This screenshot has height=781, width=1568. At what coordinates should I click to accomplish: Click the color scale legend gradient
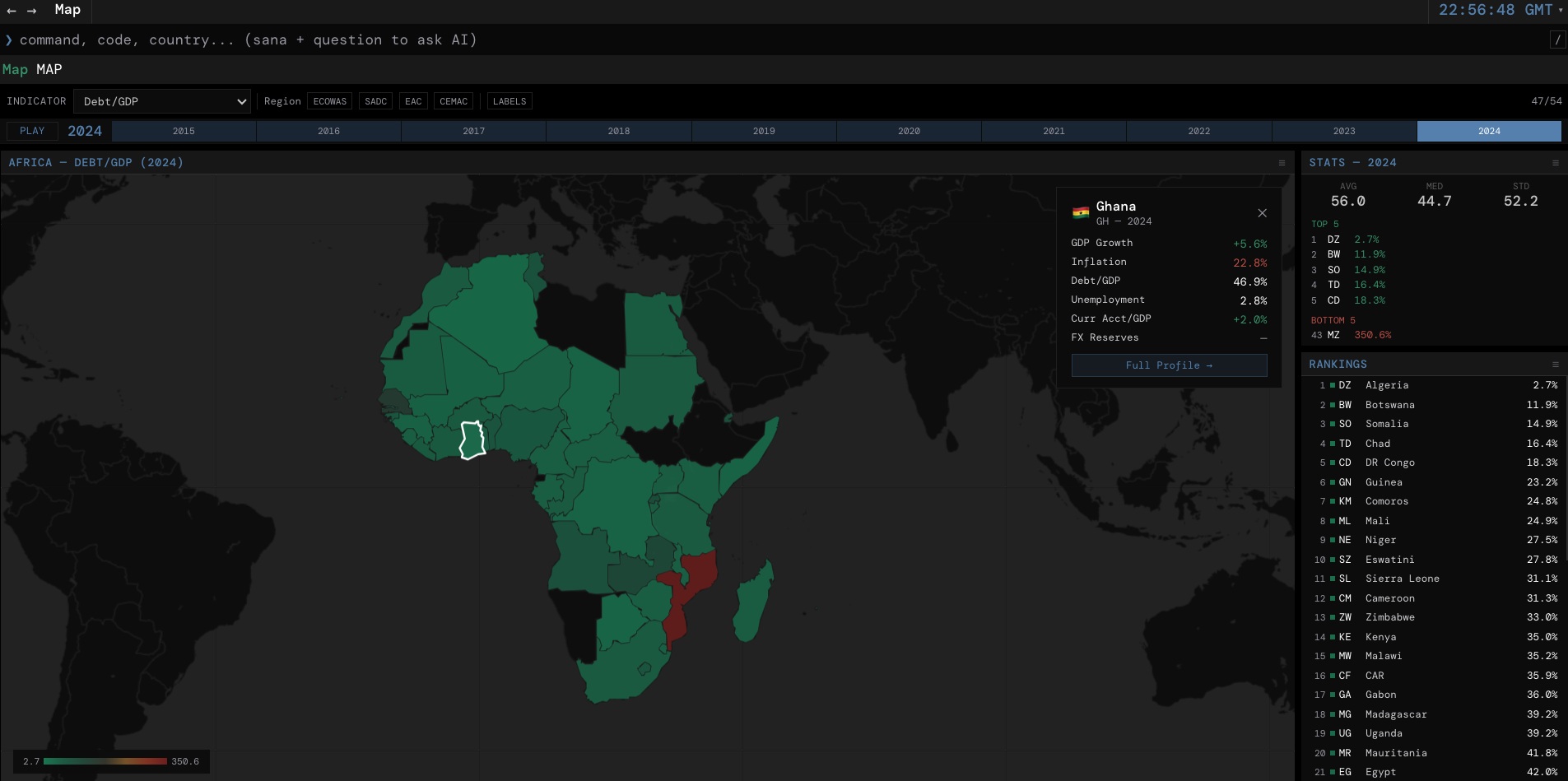click(107, 761)
